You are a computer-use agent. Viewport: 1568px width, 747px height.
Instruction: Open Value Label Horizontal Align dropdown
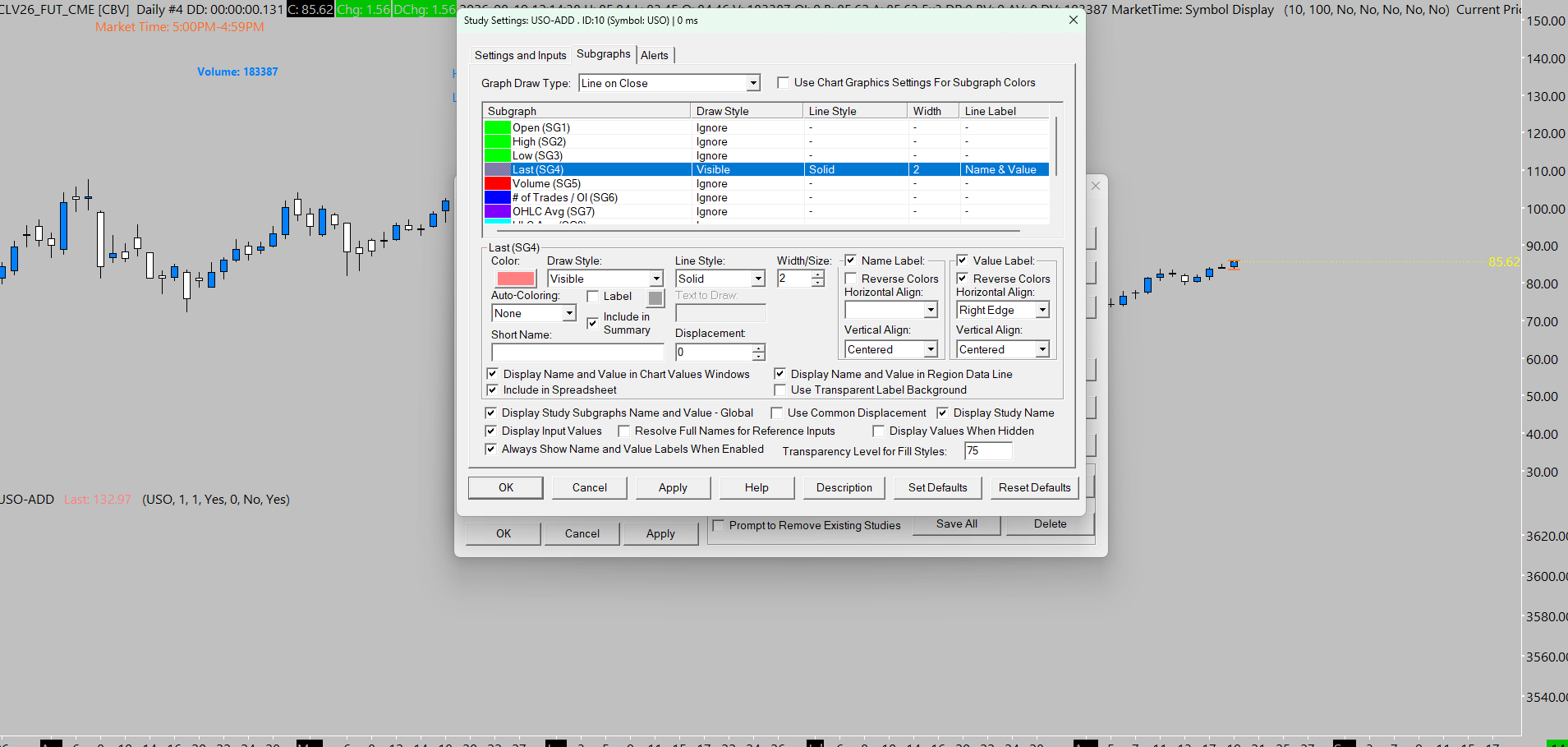(1042, 310)
